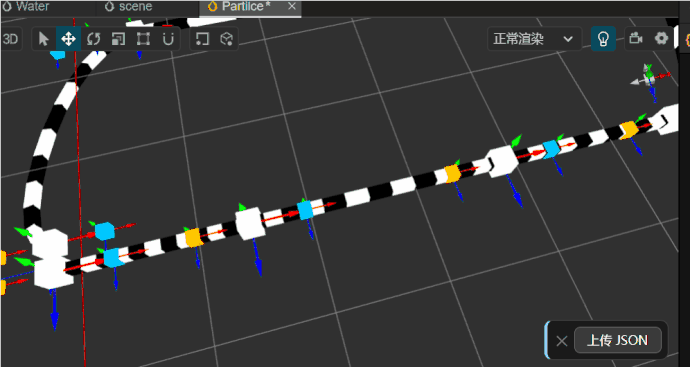
Task: Select the pointer selection tool
Action: point(44,39)
